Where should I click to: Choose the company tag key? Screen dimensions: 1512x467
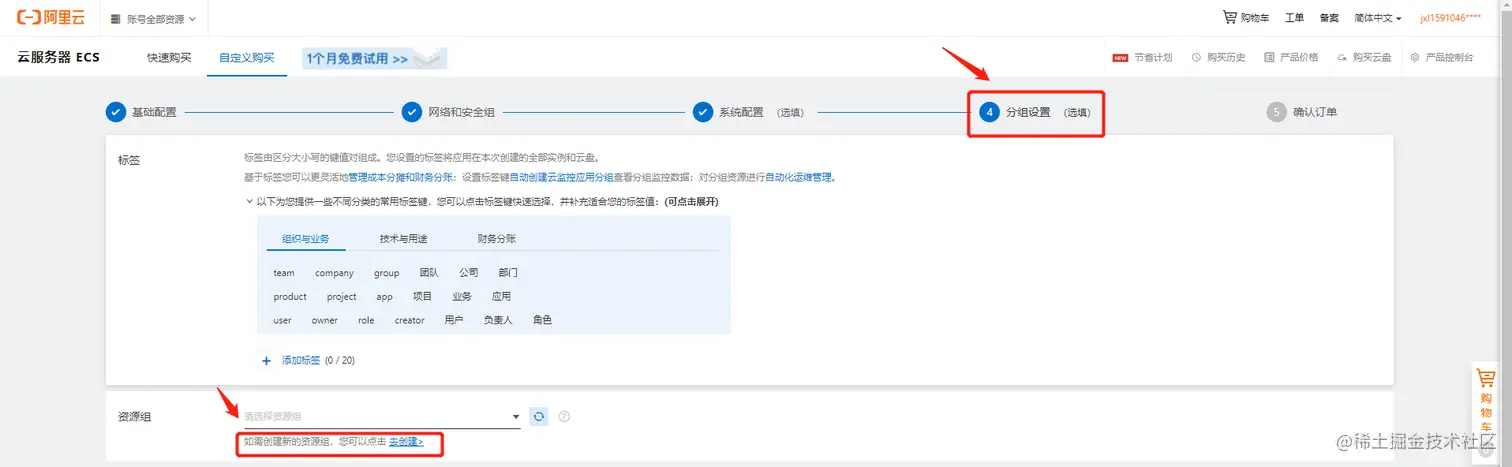pos(334,273)
